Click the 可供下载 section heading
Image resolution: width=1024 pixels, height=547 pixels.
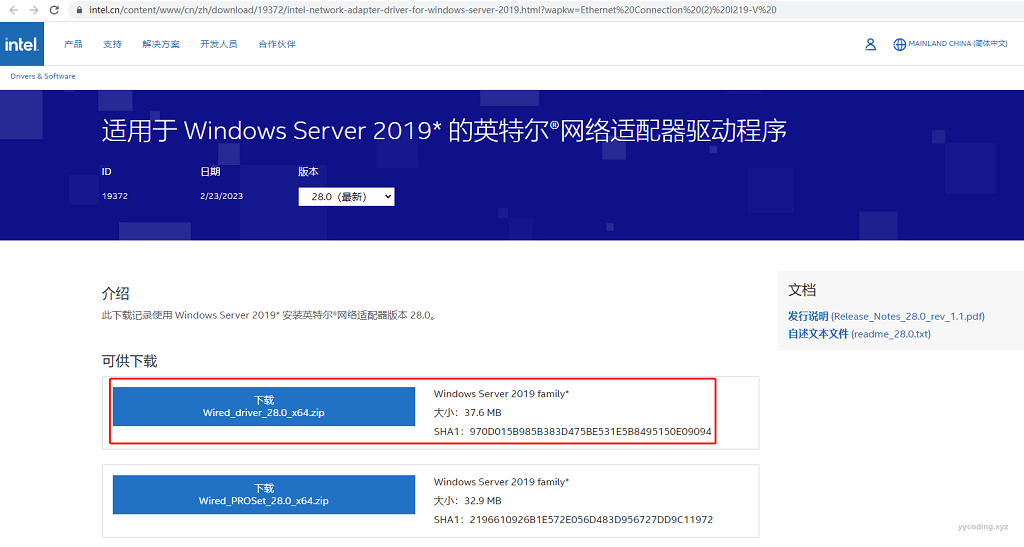[129, 361]
